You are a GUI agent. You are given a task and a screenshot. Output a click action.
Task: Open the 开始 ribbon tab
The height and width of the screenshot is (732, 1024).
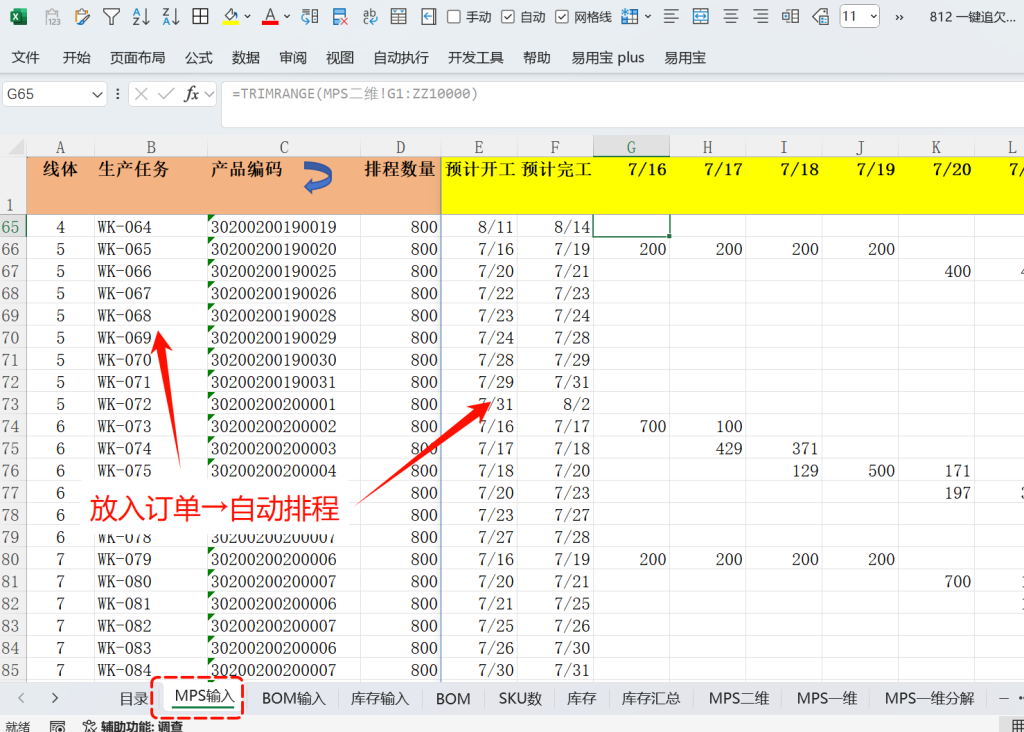tap(76, 57)
